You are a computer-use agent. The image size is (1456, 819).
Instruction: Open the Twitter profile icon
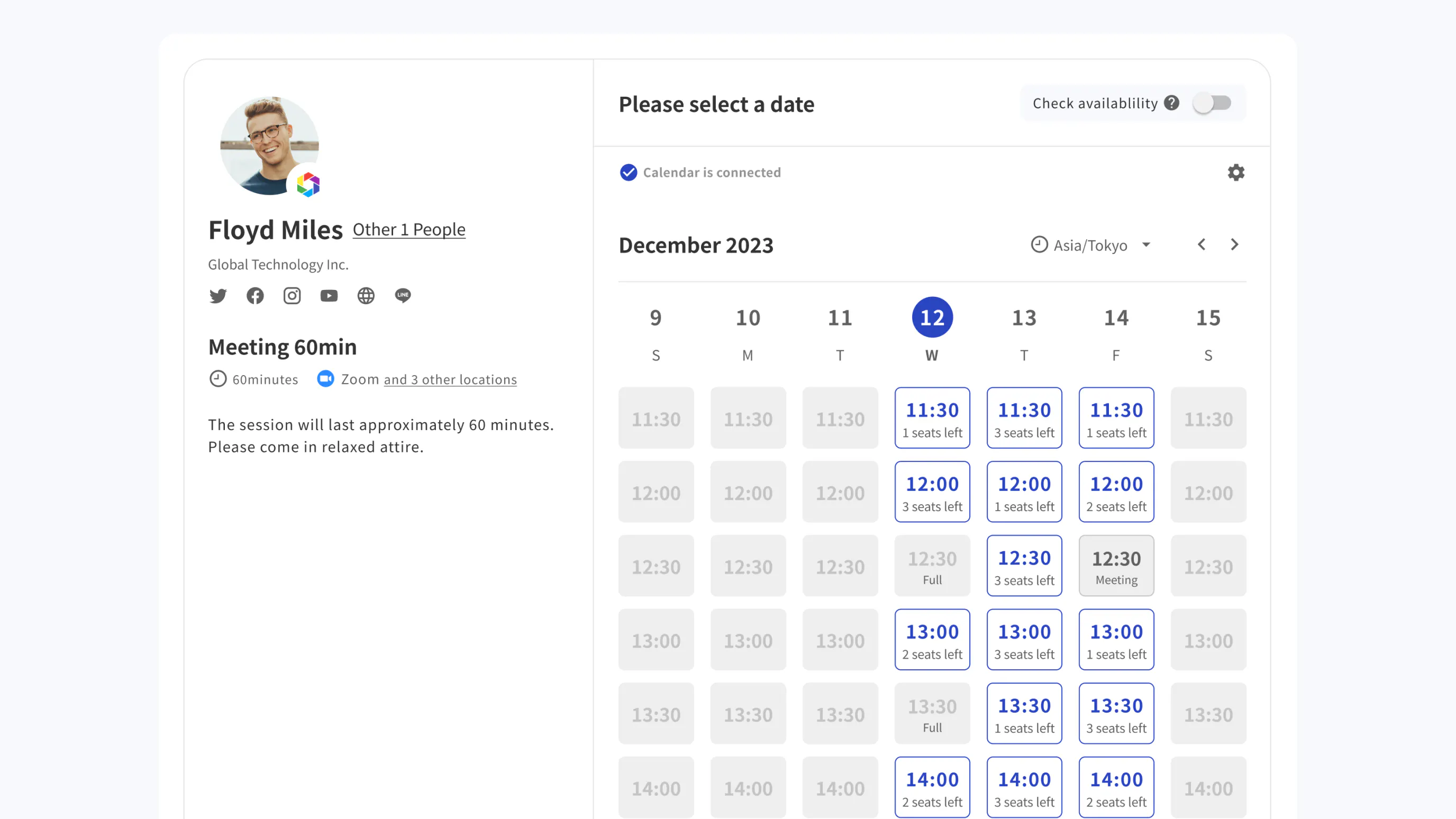(x=217, y=296)
